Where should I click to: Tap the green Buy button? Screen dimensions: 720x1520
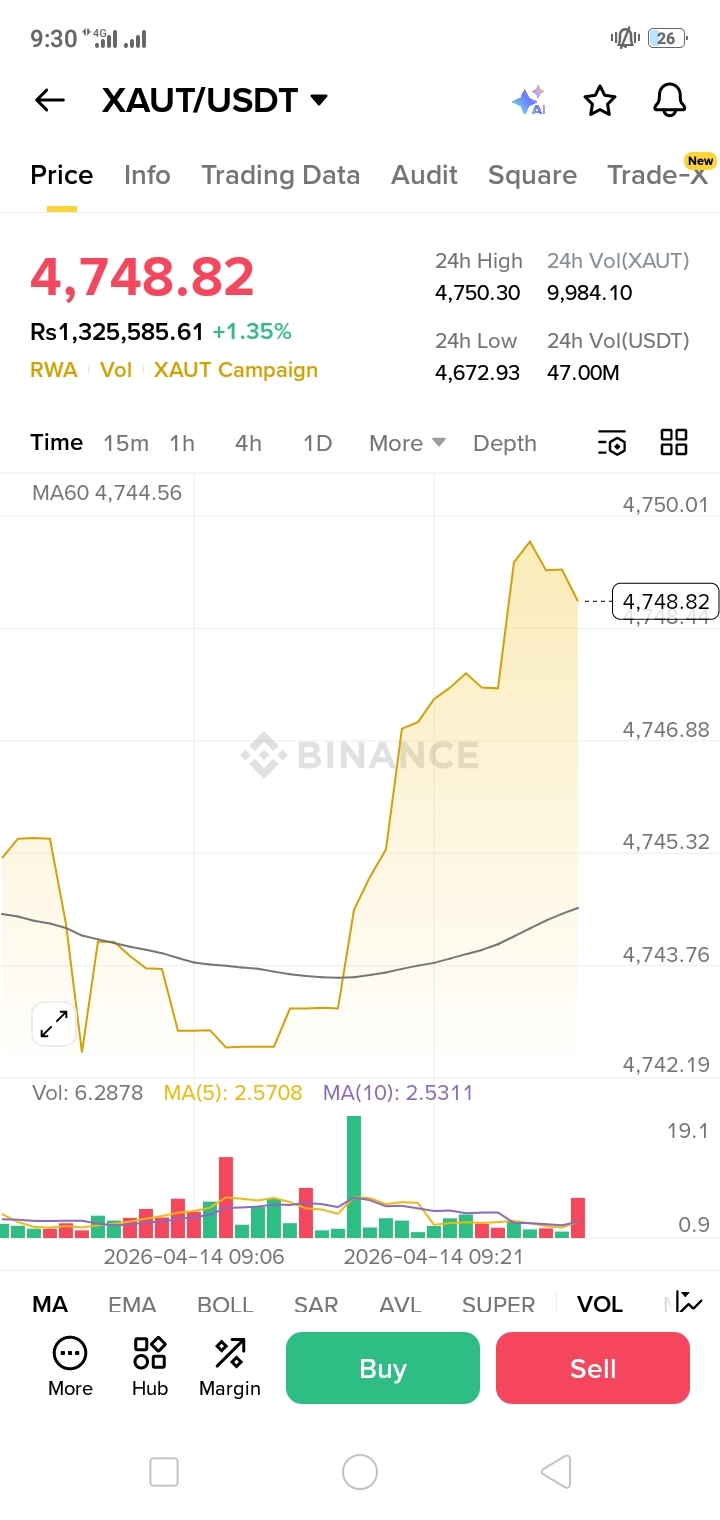(x=383, y=1368)
